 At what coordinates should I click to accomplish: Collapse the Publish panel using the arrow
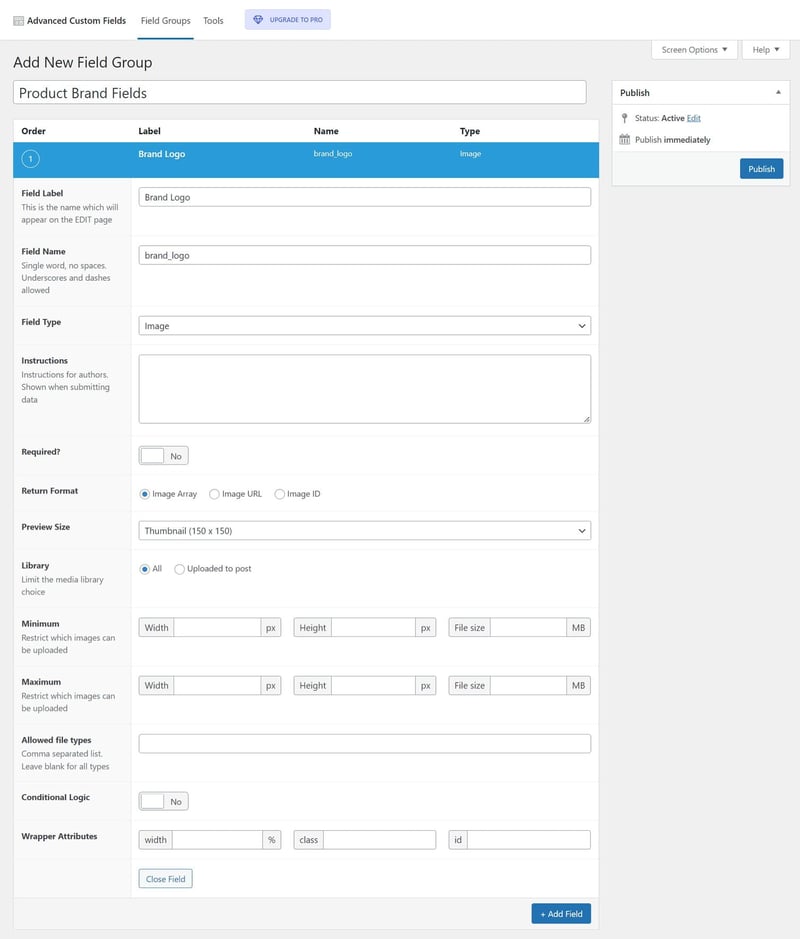[x=778, y=93]
